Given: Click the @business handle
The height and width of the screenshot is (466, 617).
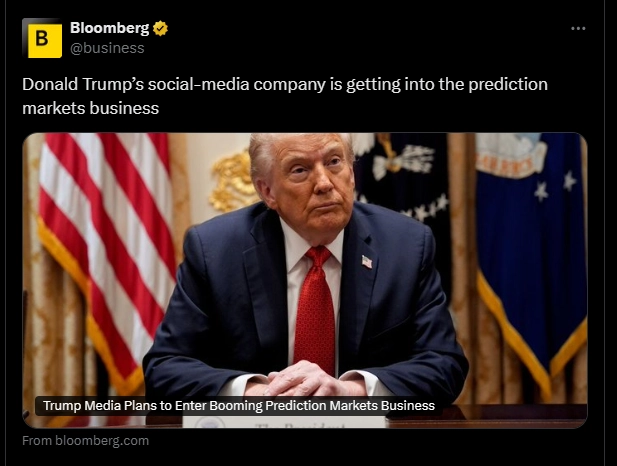Looking at the screenshot, I should pyautogui.click(x=106, y=47).
